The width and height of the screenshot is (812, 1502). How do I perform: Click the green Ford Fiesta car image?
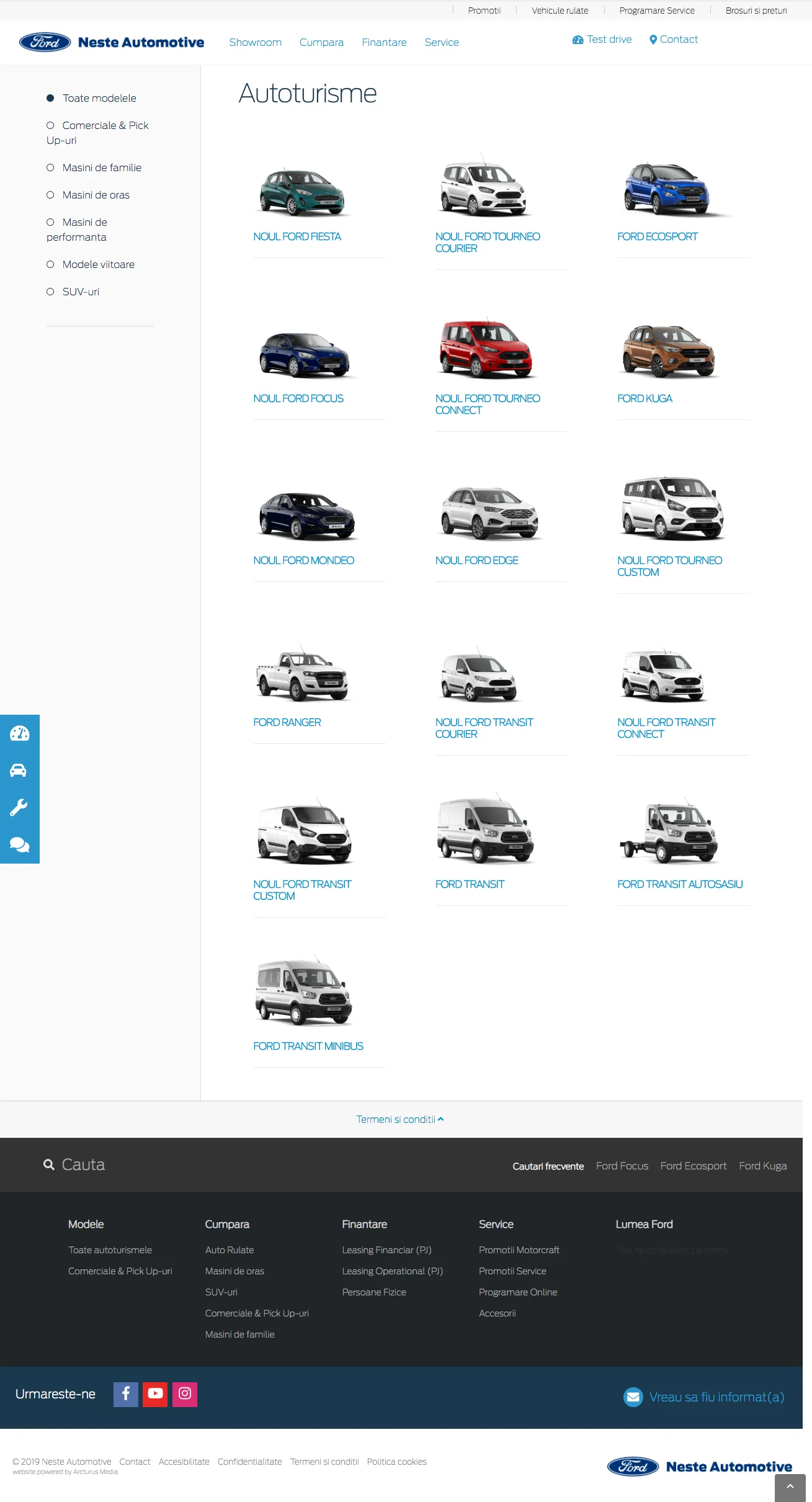[303, 191]
